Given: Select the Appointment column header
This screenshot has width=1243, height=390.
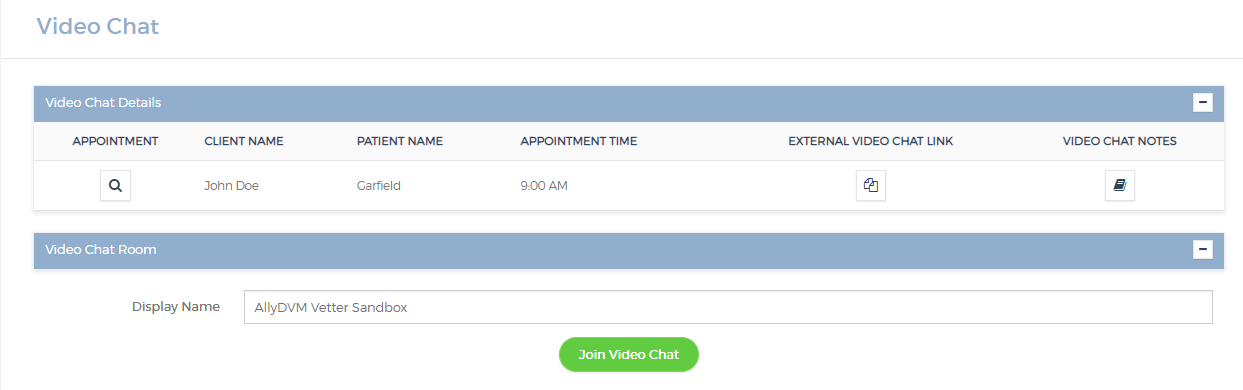Looking at the screenshot, I should [x=115, y=141].
